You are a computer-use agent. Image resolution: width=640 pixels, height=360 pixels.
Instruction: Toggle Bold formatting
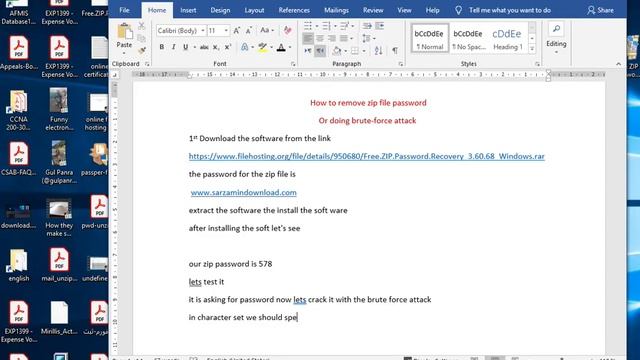tap(162, 47)
